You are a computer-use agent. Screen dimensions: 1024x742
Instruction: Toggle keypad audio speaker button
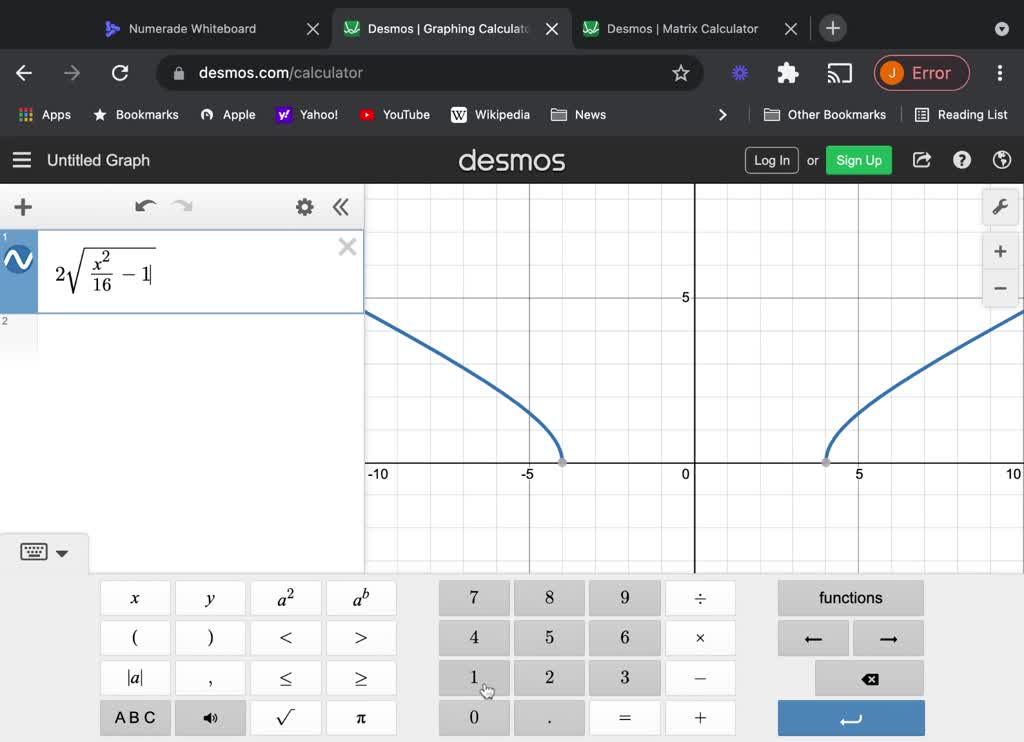click(210, 717)
